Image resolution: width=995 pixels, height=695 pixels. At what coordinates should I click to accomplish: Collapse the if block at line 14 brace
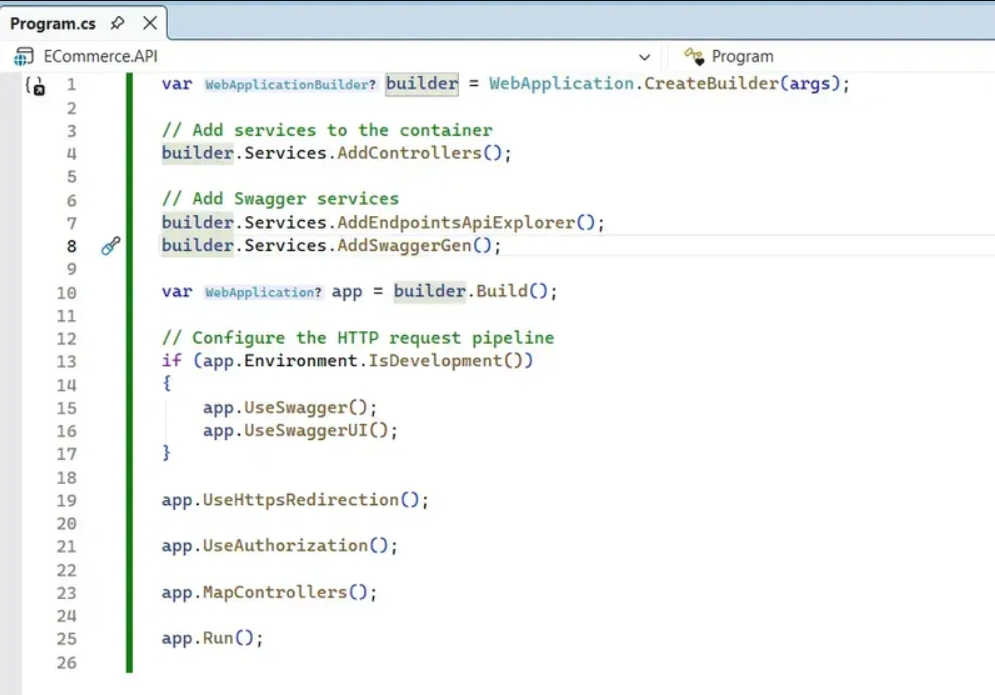point(166,383)
